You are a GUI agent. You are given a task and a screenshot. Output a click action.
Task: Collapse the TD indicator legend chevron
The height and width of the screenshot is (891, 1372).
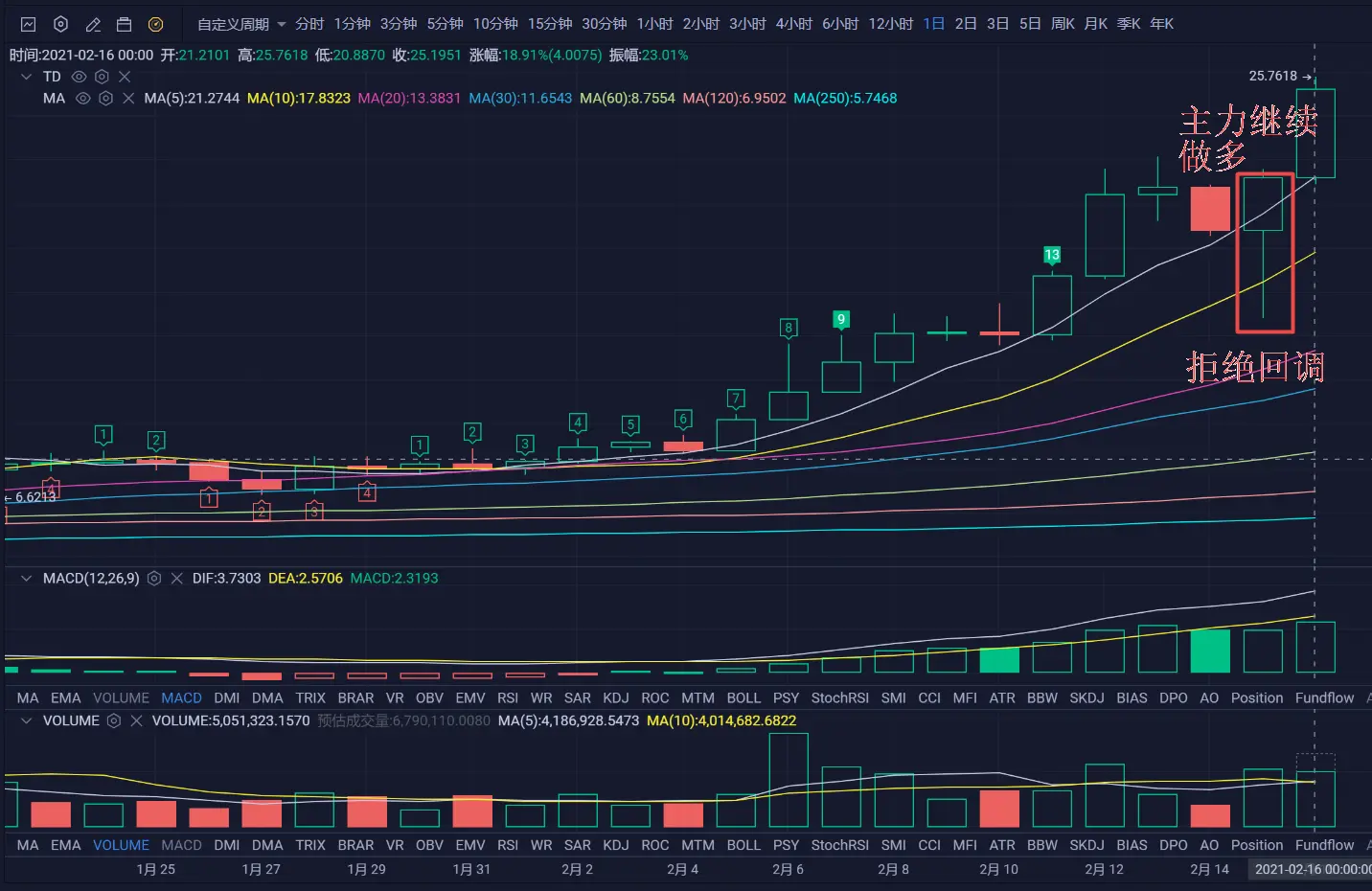(26, 77)
